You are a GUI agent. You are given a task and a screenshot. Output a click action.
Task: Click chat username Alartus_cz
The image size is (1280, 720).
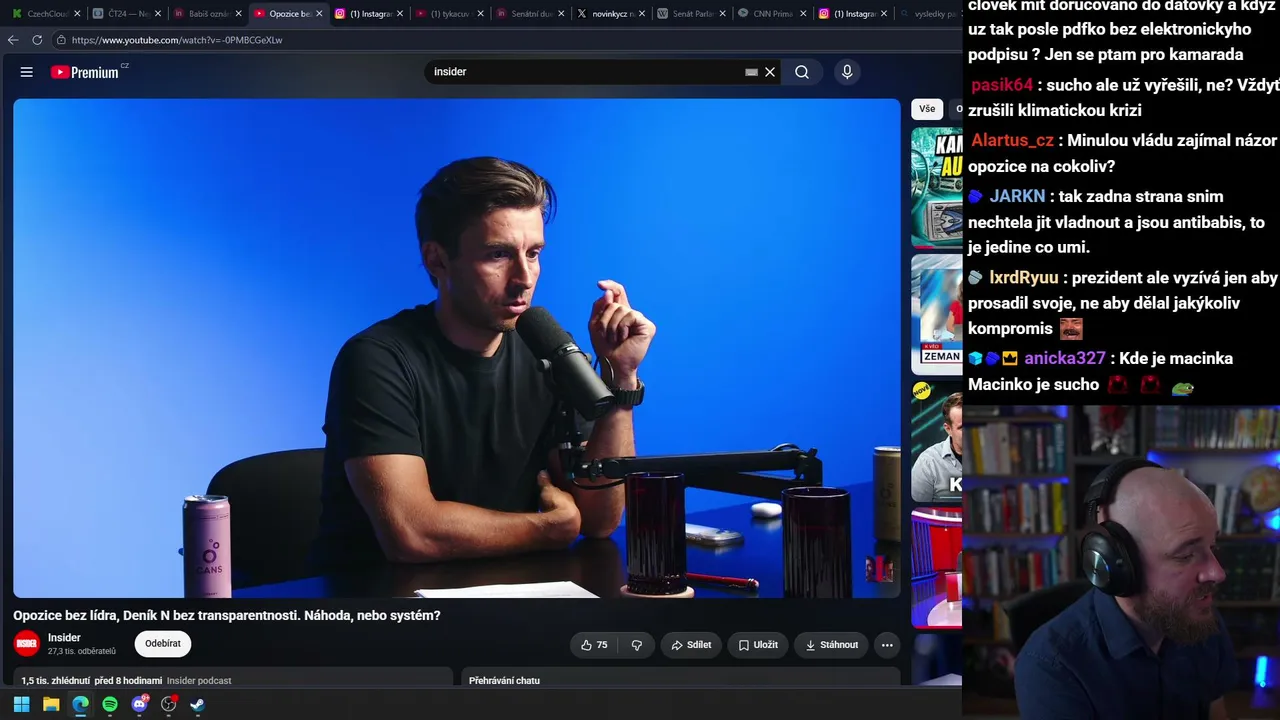coord(1012,141)
